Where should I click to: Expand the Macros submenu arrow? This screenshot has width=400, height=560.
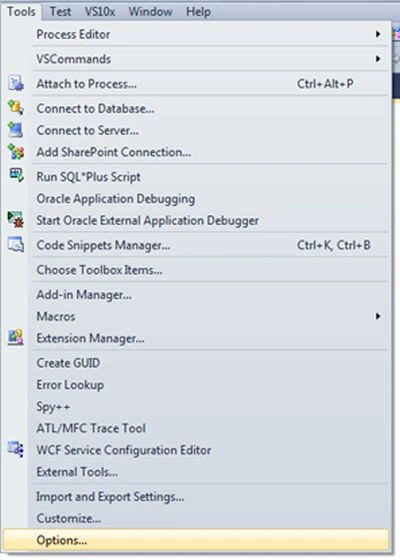click(x=378, y=316)
